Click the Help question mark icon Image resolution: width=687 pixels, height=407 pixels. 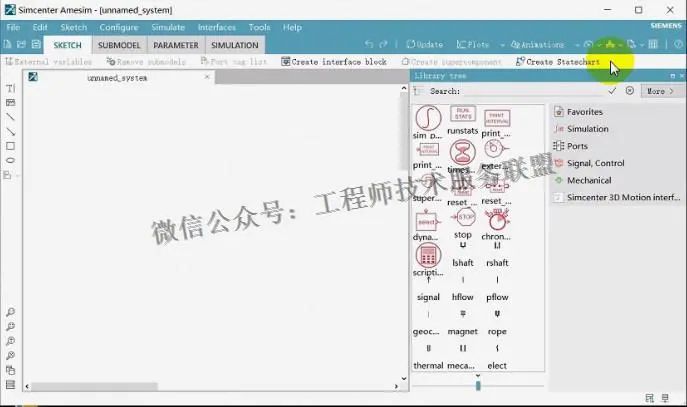coord(678,44)
